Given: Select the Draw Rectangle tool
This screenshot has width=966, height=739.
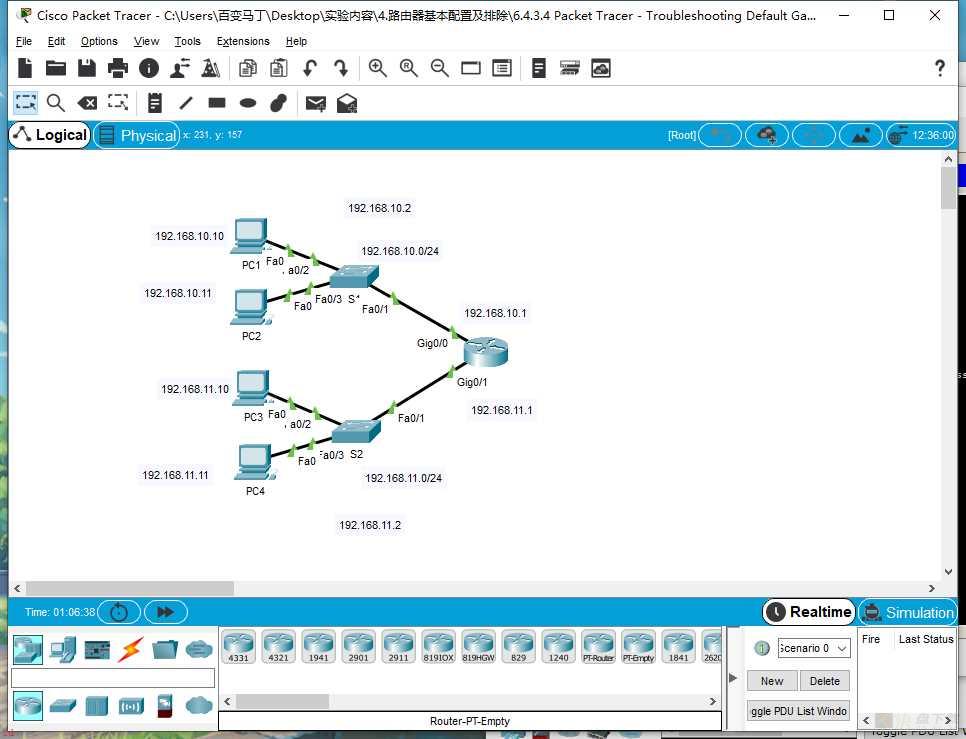Looking at the screenshot, I should click(x=217, y=103).
